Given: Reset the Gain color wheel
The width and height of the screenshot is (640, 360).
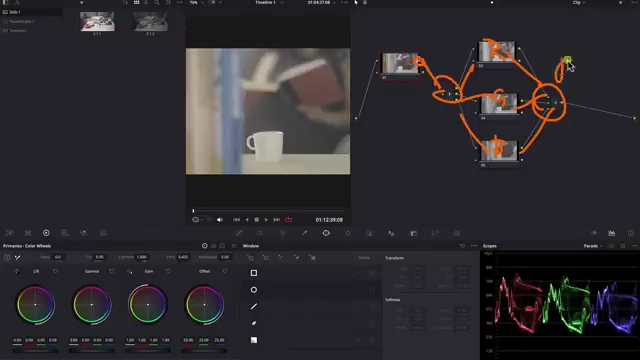Looking at the screenshot, I should point(168,271).
